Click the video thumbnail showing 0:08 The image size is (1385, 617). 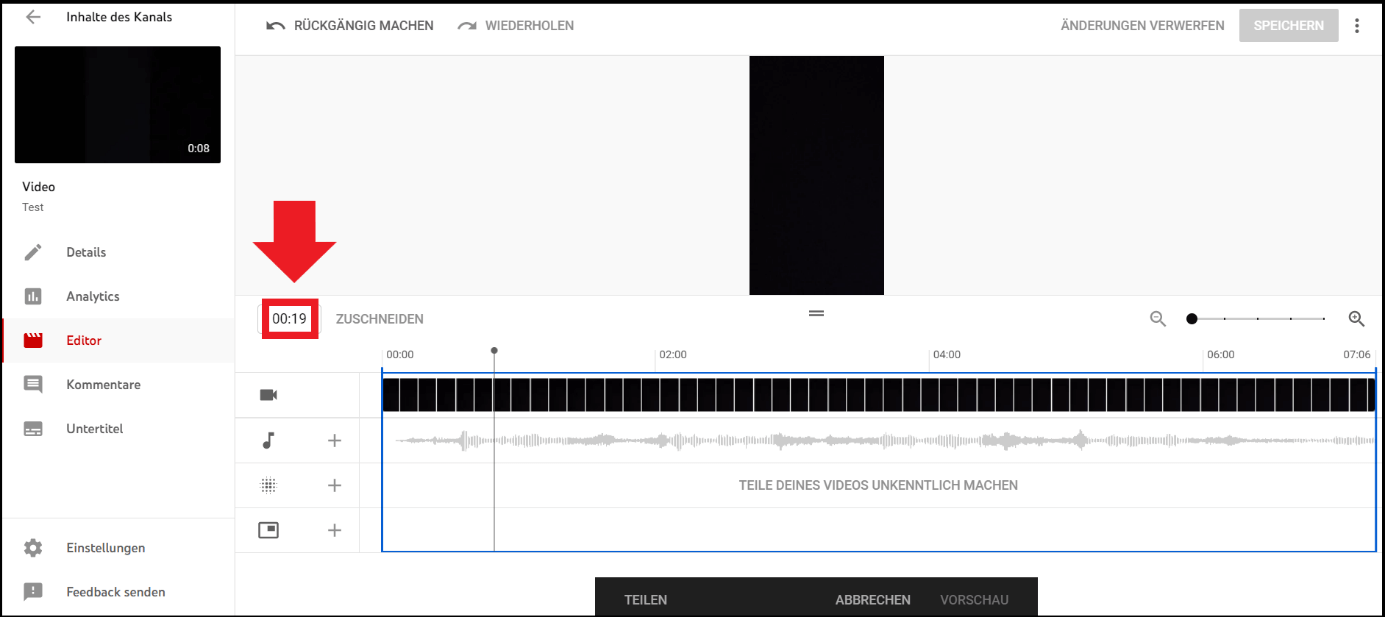pyautogui.click(x=118, y=104)
